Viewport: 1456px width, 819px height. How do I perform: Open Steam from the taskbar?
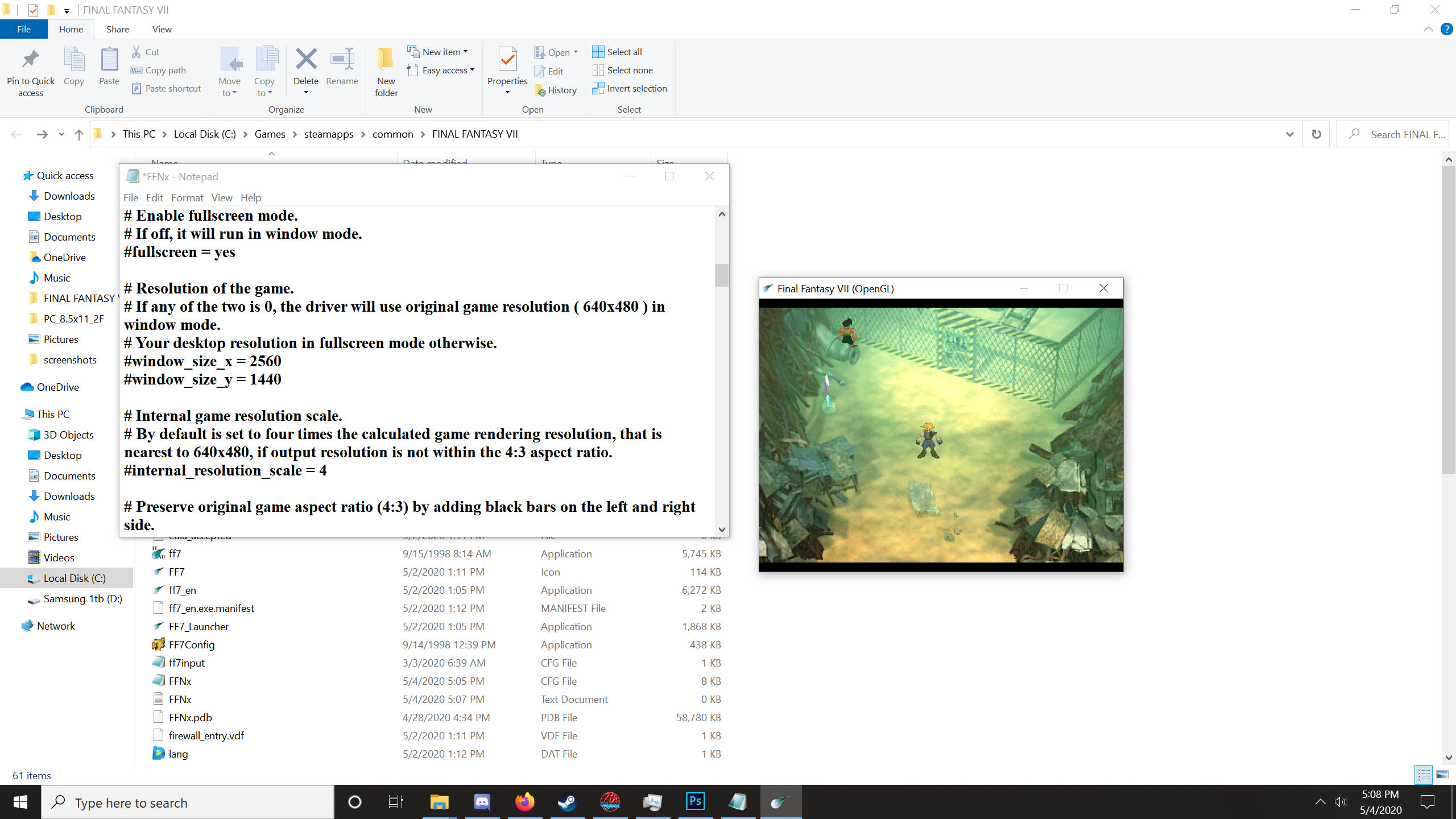[x=568, y=802]
